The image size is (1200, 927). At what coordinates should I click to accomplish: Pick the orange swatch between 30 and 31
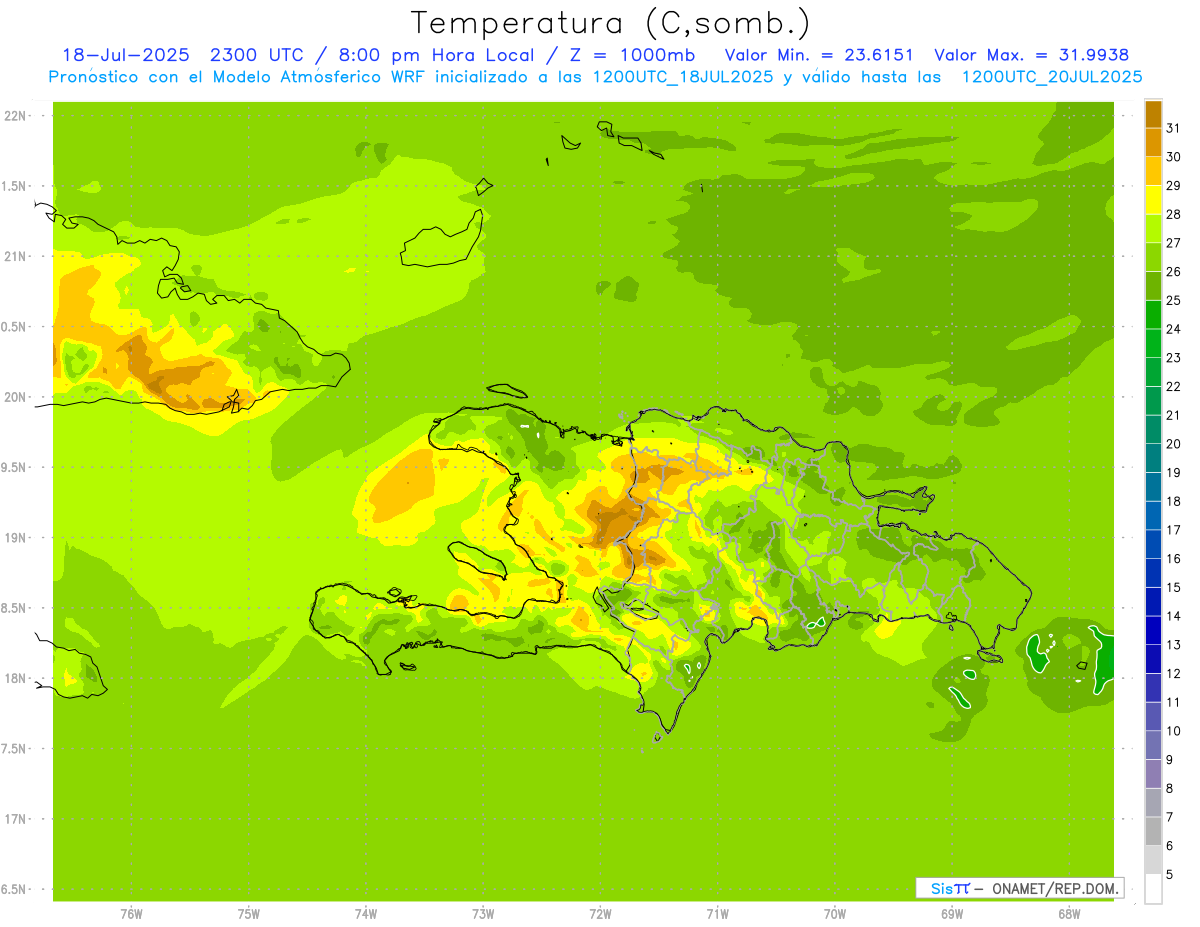tap(1153, 142)
